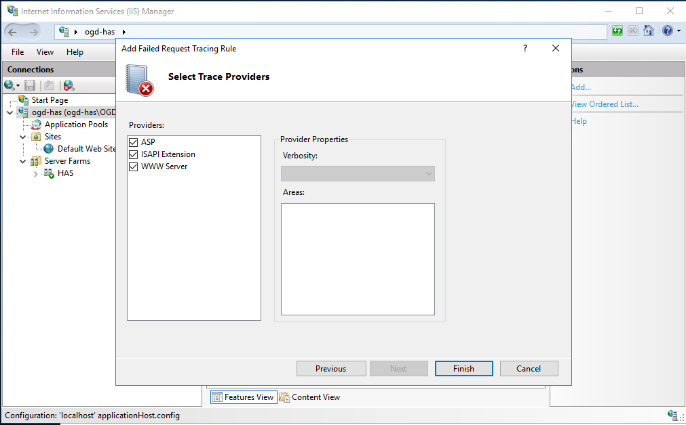Click the Up folder icon in Connections
This screenshot has width=686, height=425.
coord(49,85)
